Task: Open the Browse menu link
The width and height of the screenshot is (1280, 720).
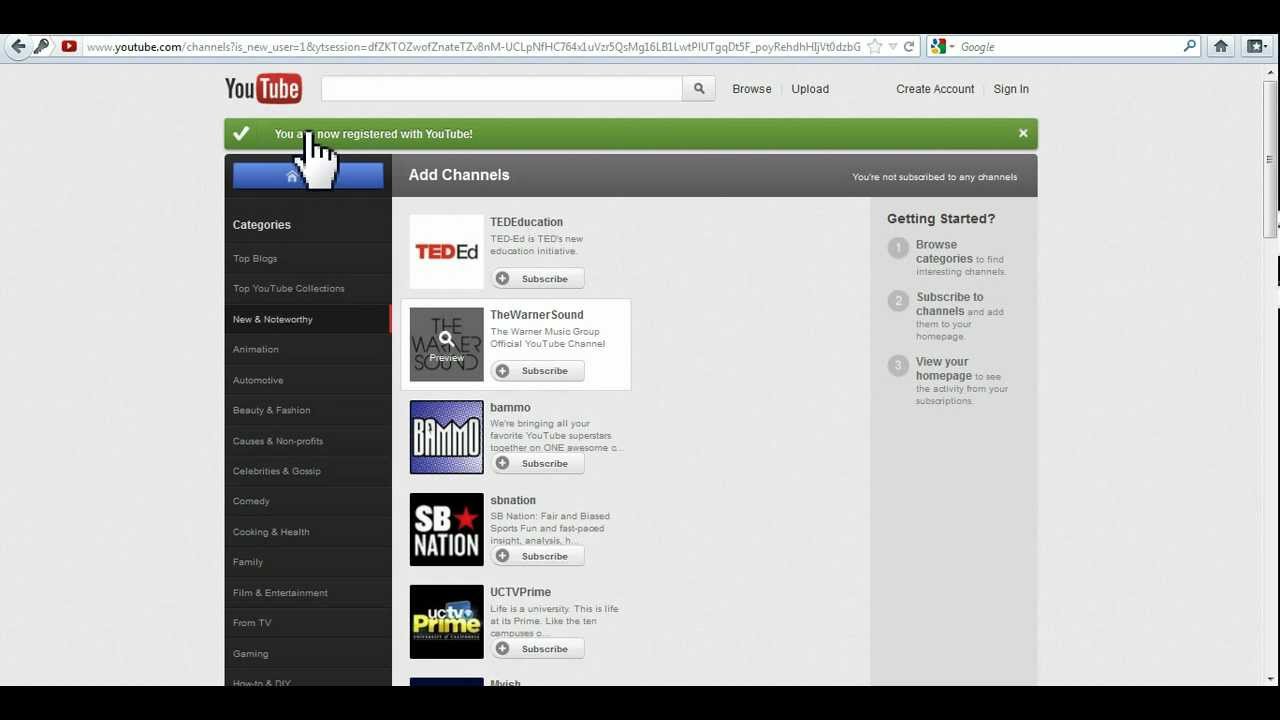Action: coord(752,89)
